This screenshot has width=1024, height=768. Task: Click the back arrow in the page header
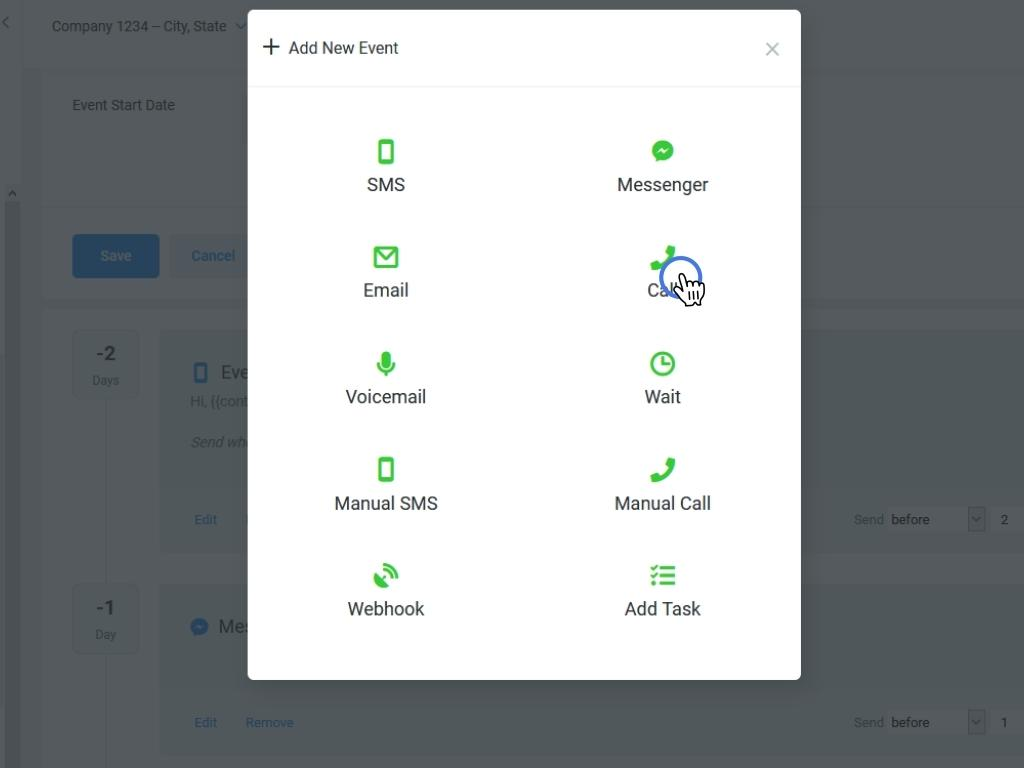[6, 23]
